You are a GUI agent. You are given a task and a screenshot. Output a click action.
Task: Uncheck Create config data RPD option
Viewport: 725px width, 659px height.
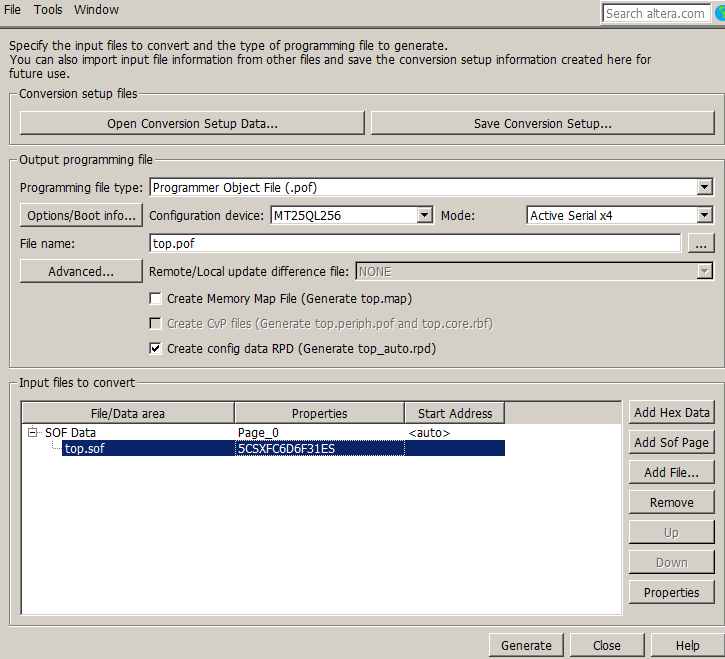tap(155, 349)
